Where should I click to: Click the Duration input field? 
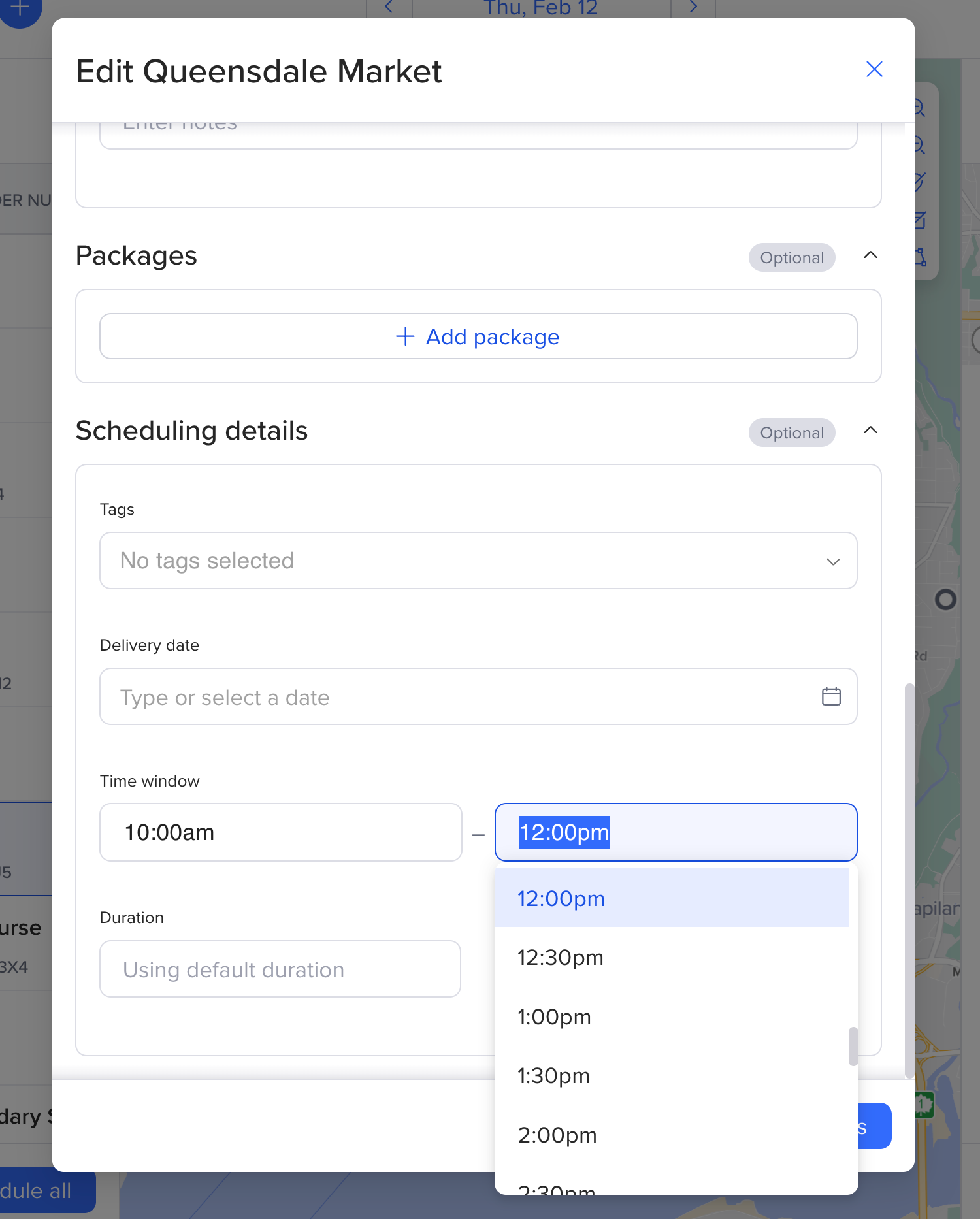(x=280, y=969)
